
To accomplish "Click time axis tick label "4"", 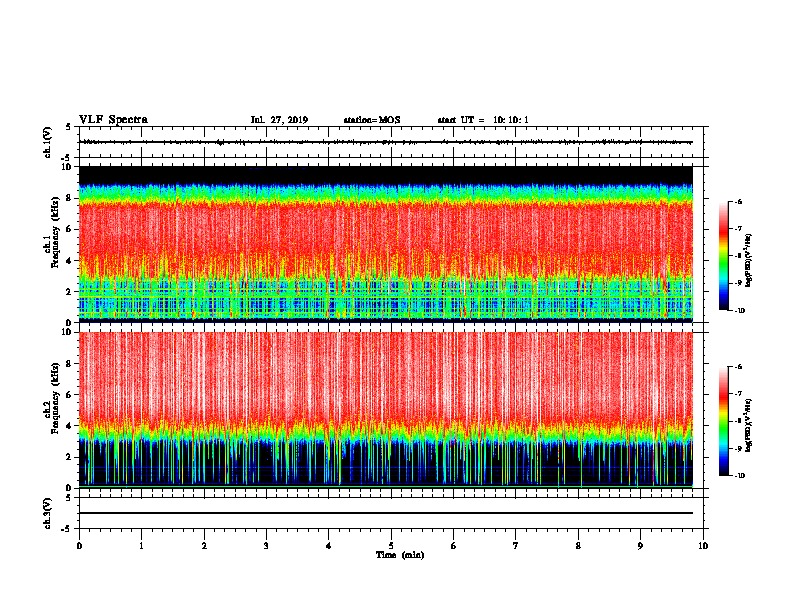I will (x=329, y=546).
